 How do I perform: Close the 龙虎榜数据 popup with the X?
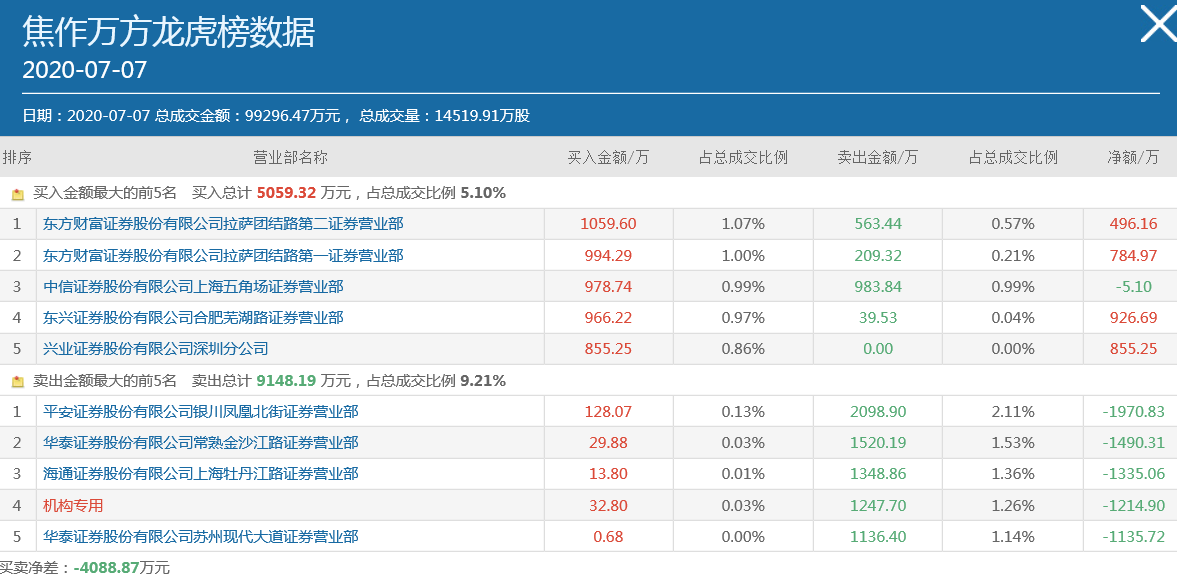point(1160,23)
